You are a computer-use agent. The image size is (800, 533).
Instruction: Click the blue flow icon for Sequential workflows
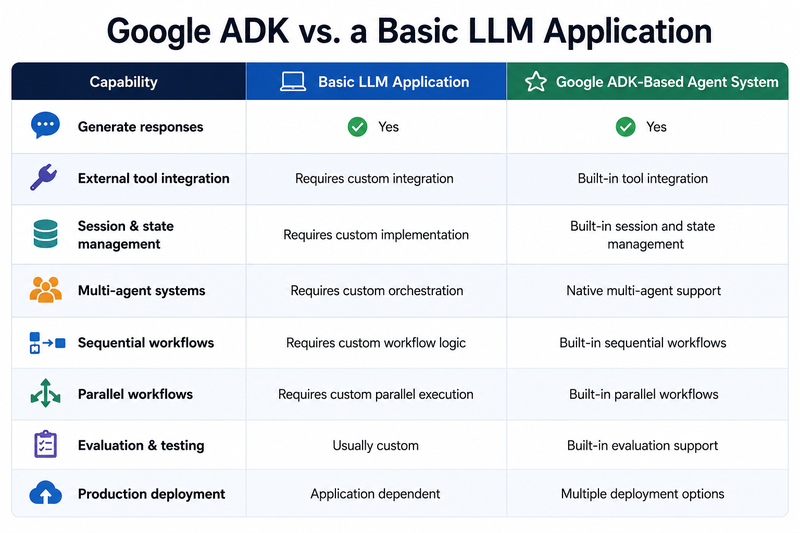pos(47,343)
